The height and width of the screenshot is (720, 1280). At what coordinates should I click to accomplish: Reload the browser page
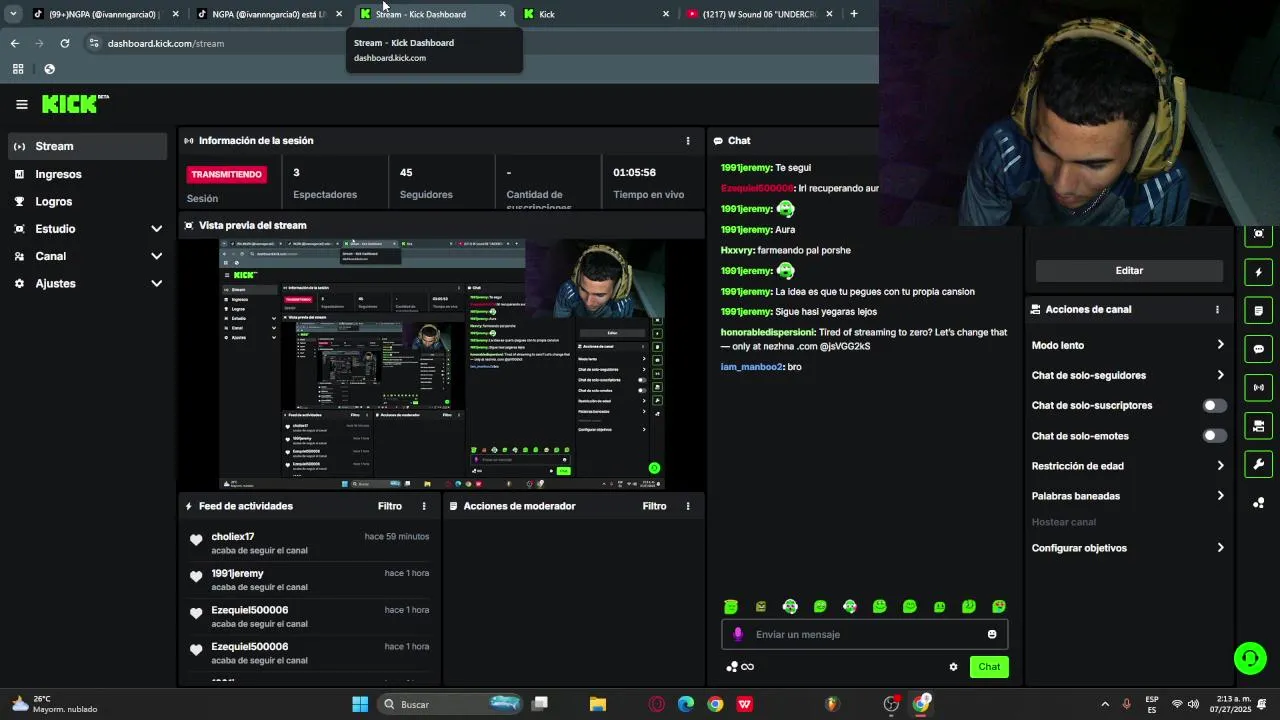[65, 43]
